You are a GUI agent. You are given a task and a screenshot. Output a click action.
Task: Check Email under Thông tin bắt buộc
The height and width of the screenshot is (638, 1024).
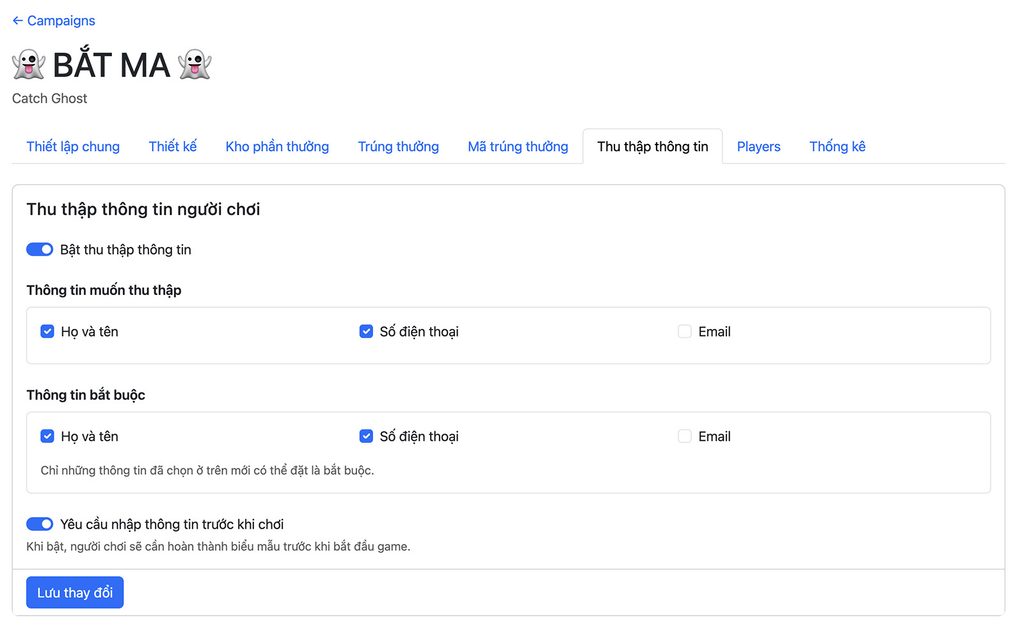684,436
